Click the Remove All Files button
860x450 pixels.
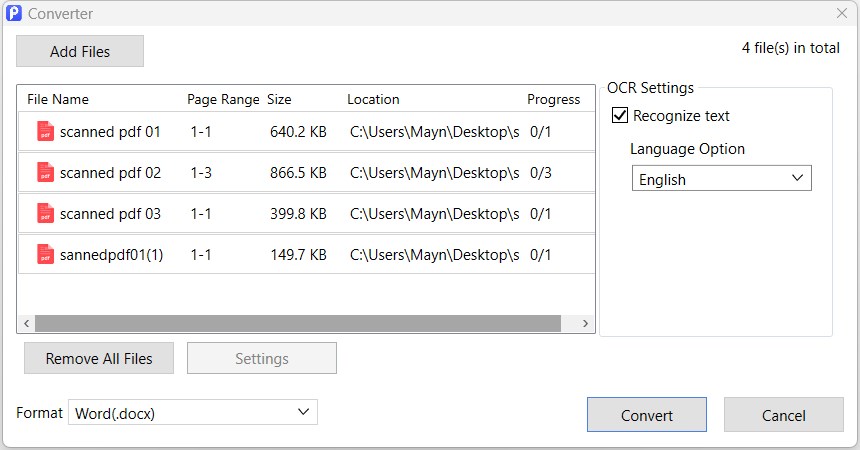pos(99,358)
